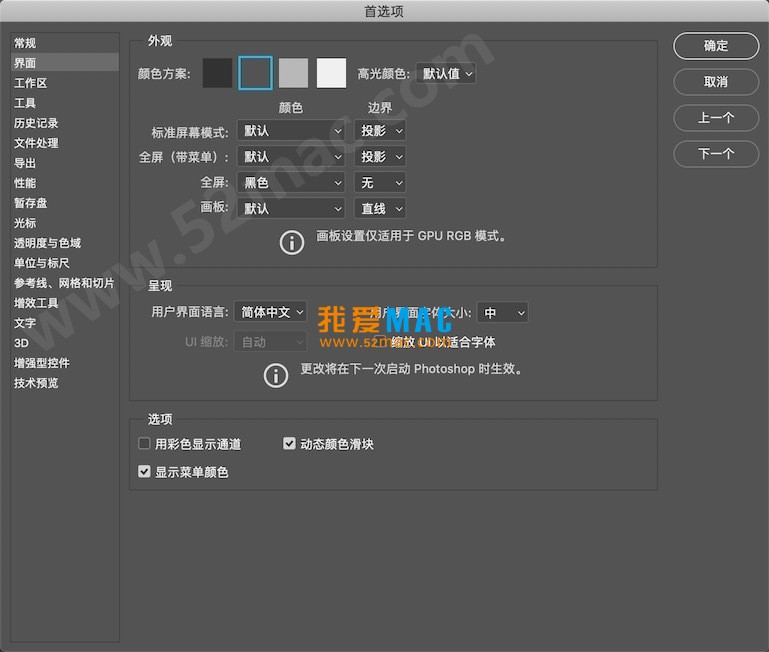Open the 常规 preferences category
This screenshot has height=652, width=769.
click(65, 43)
